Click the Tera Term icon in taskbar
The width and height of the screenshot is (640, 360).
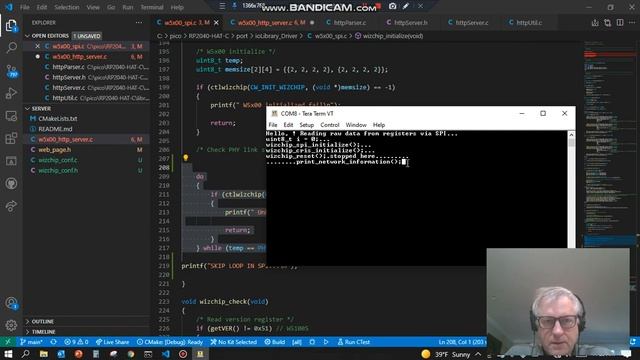pyautogui.click(x=200, y=354)
